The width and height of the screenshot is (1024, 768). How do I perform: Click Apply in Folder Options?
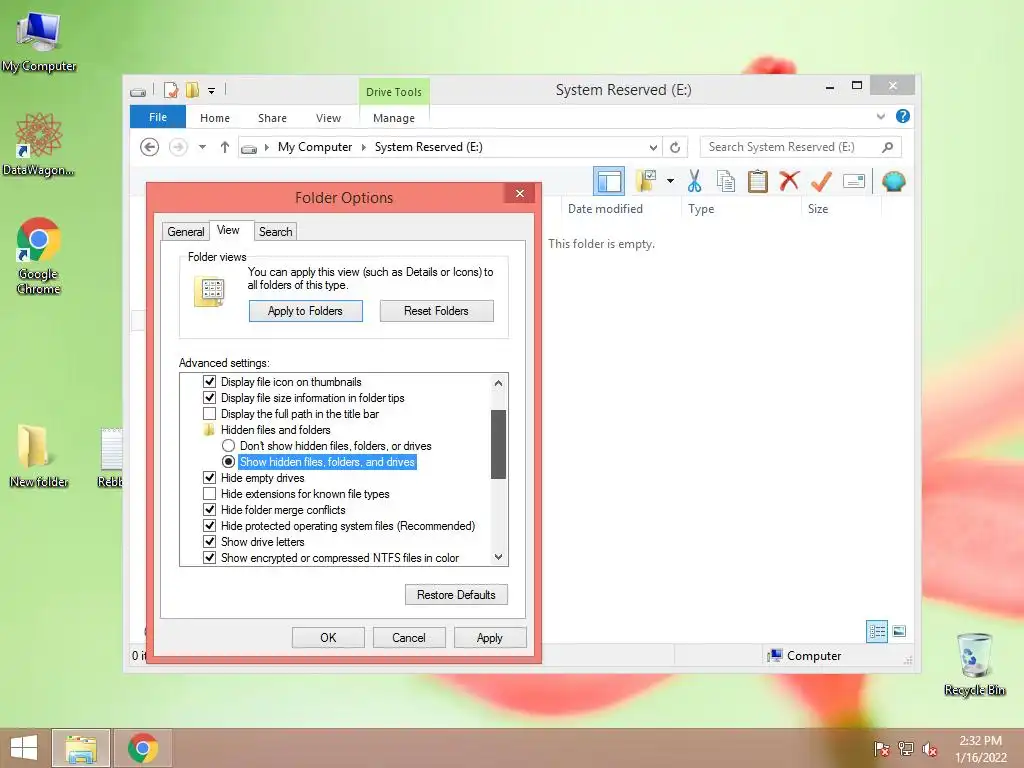490,637
